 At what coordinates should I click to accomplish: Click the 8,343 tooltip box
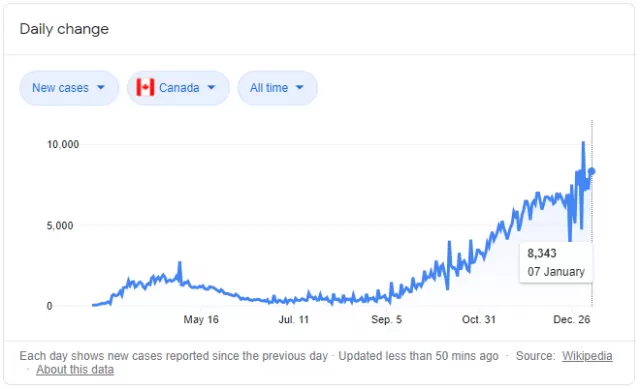pyautogui.click(x=556, y=262)
